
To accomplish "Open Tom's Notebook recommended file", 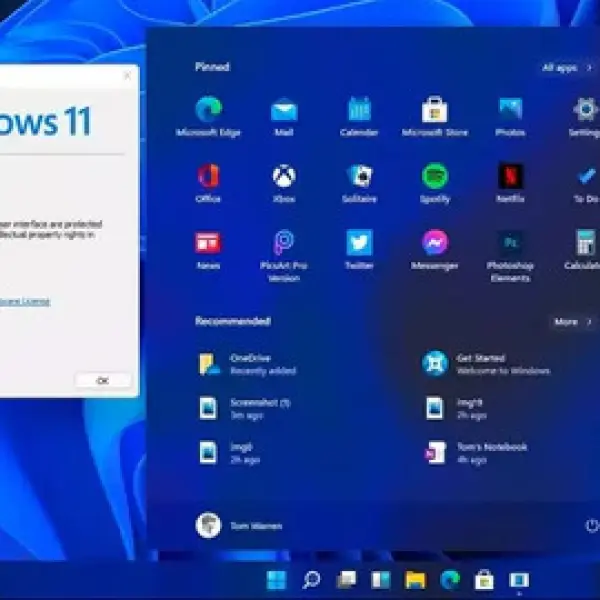I will 480,453.
